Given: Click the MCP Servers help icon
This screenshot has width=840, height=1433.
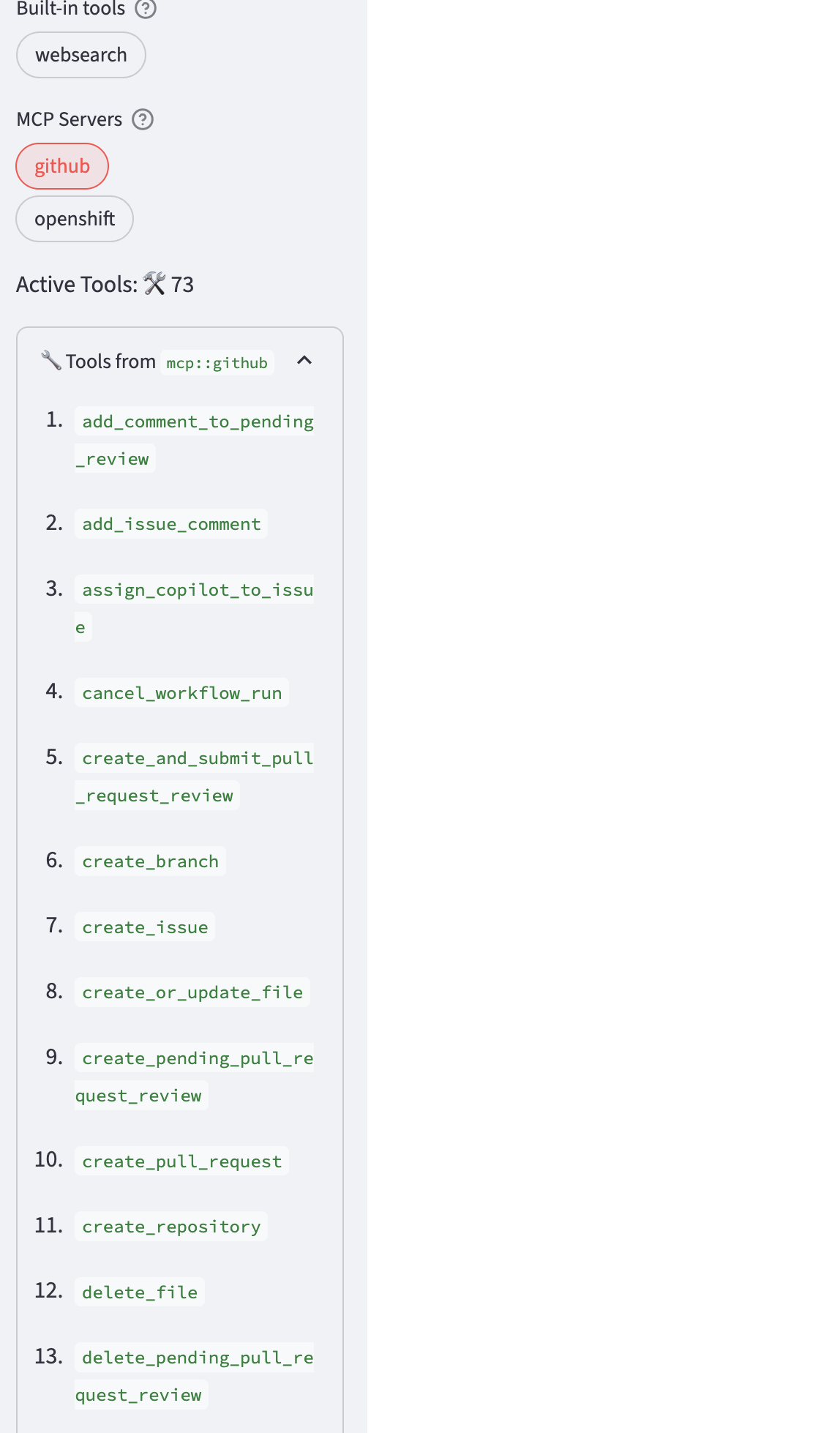Looking at the screenshot, I should 142,119.
